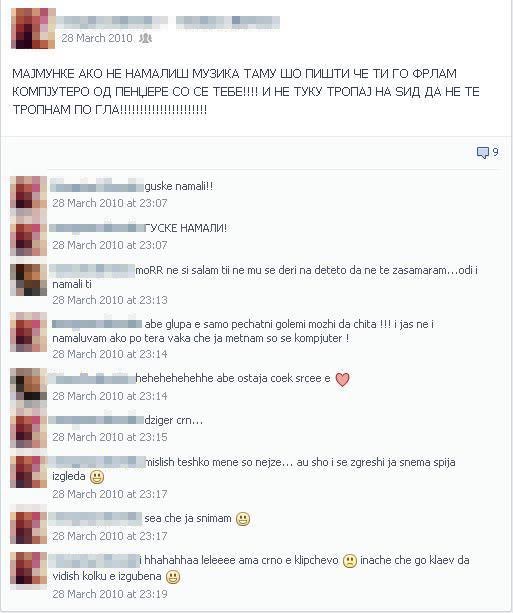513x613 pixels.
Task: Click the smiley after "izgleda"
Action: (x=97, y=477)
